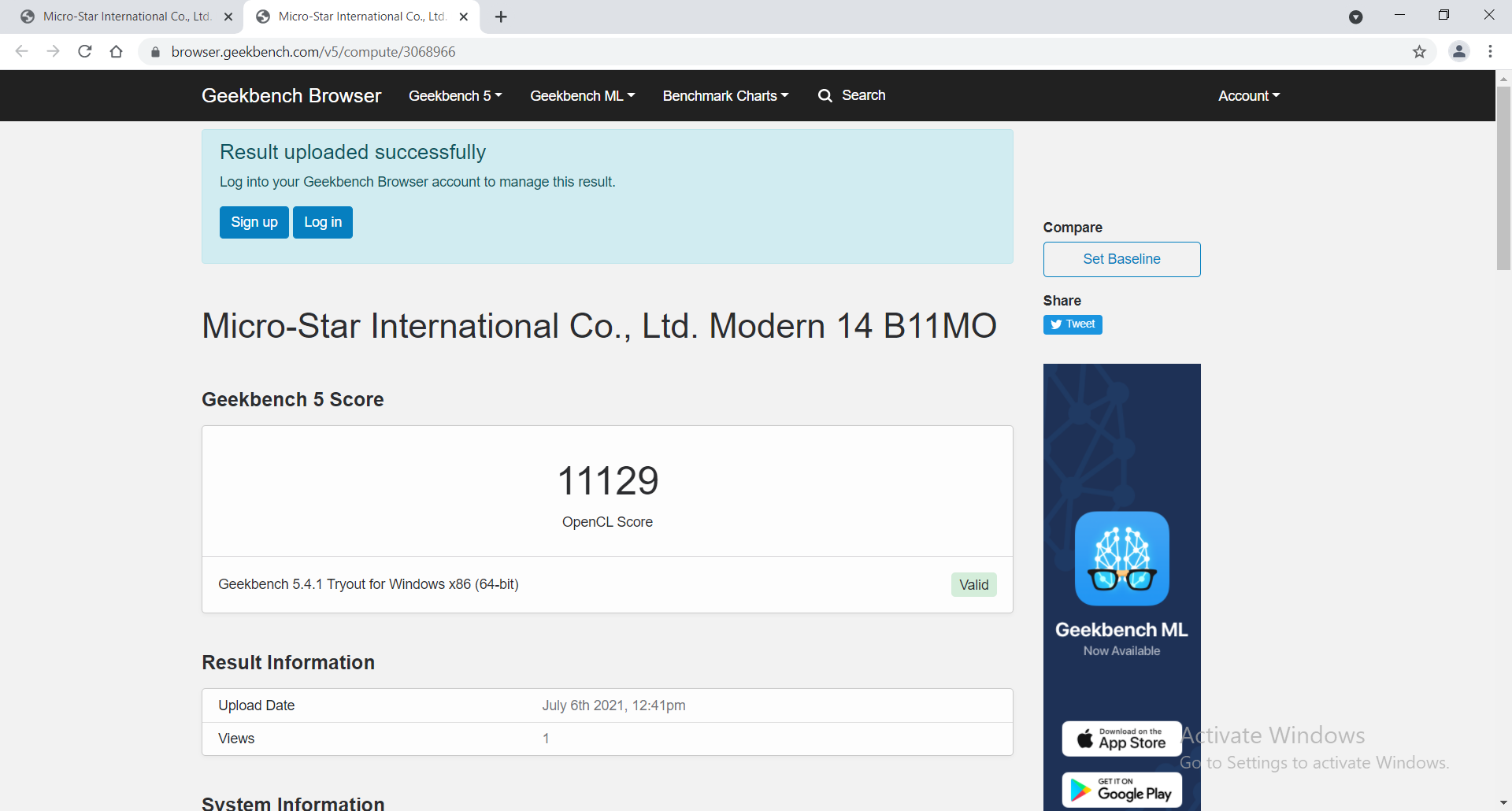Click the scrollbar down arrow
The image size is (1512, 811).
(x=1503, y=803)
